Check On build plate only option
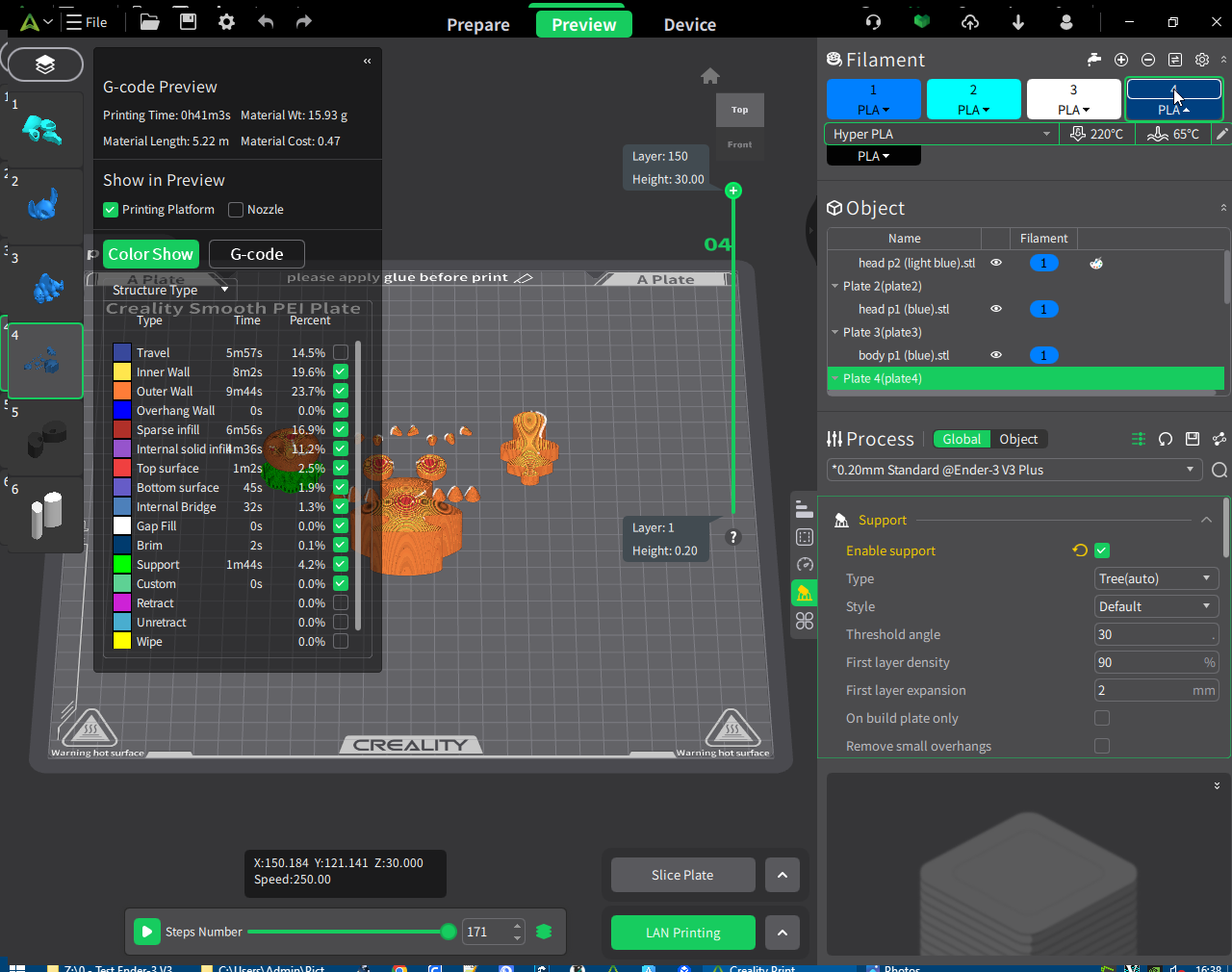 (1102, 718)
